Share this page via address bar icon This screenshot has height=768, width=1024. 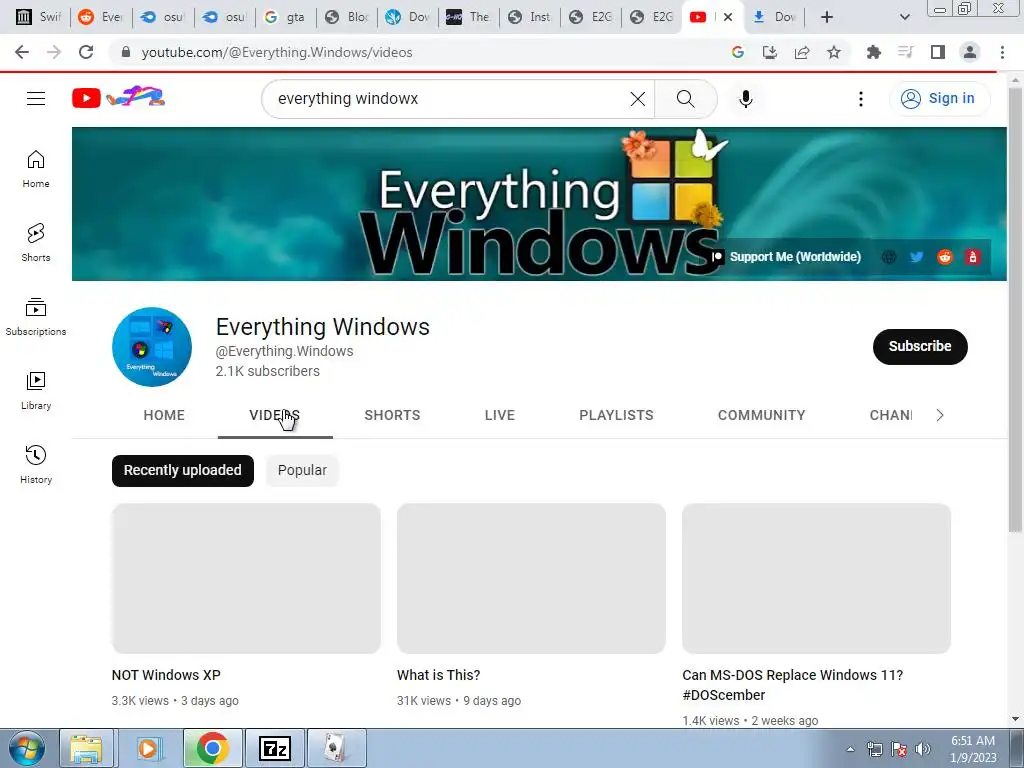pyautogui.click(x=802, y=52)
